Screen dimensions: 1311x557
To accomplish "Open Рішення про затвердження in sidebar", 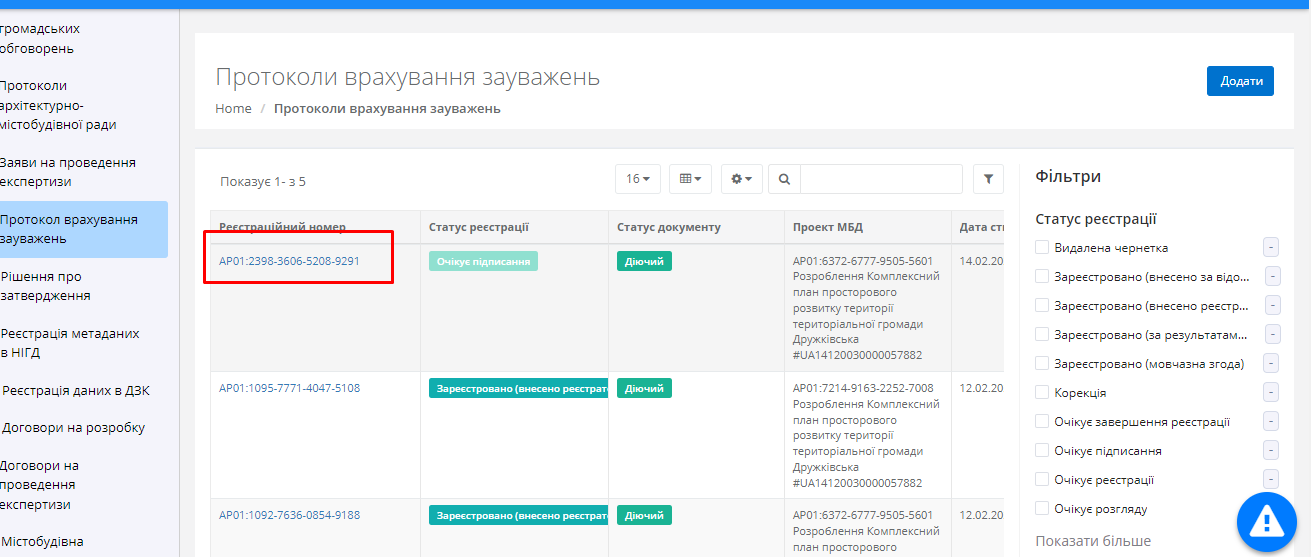I will (46, 286).
